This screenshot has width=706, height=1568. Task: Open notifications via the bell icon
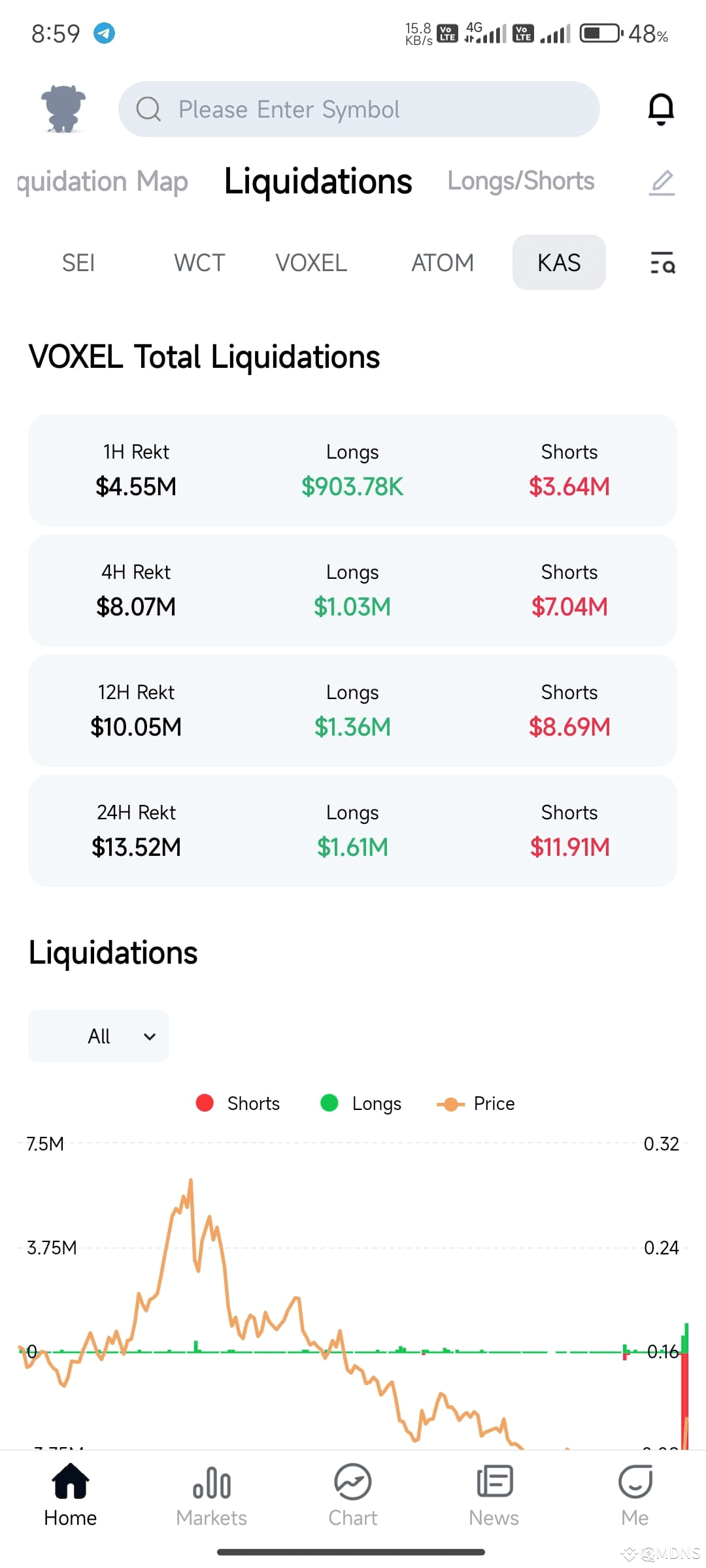pyautogui.click(x=661, y=109)
